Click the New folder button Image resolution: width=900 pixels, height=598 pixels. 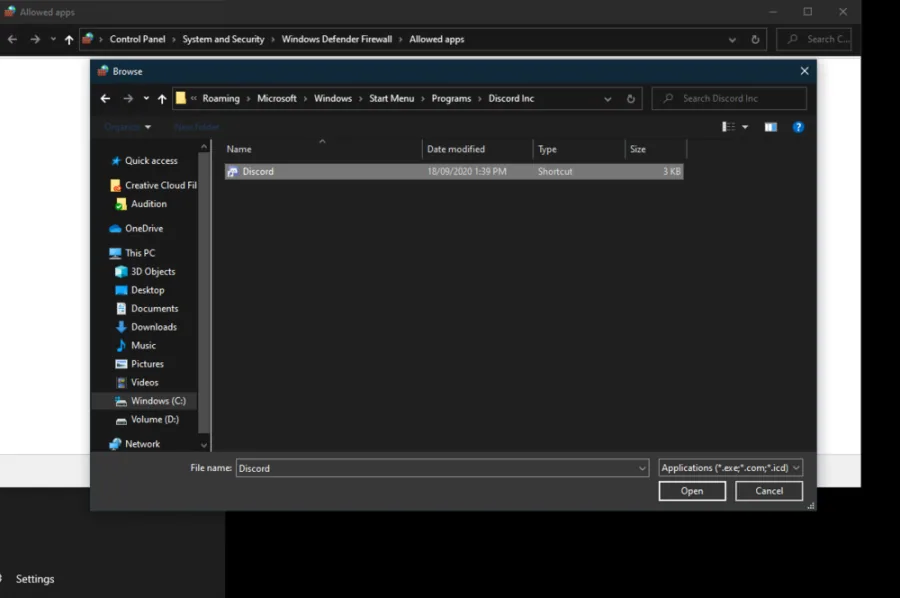tap(196, 127)
